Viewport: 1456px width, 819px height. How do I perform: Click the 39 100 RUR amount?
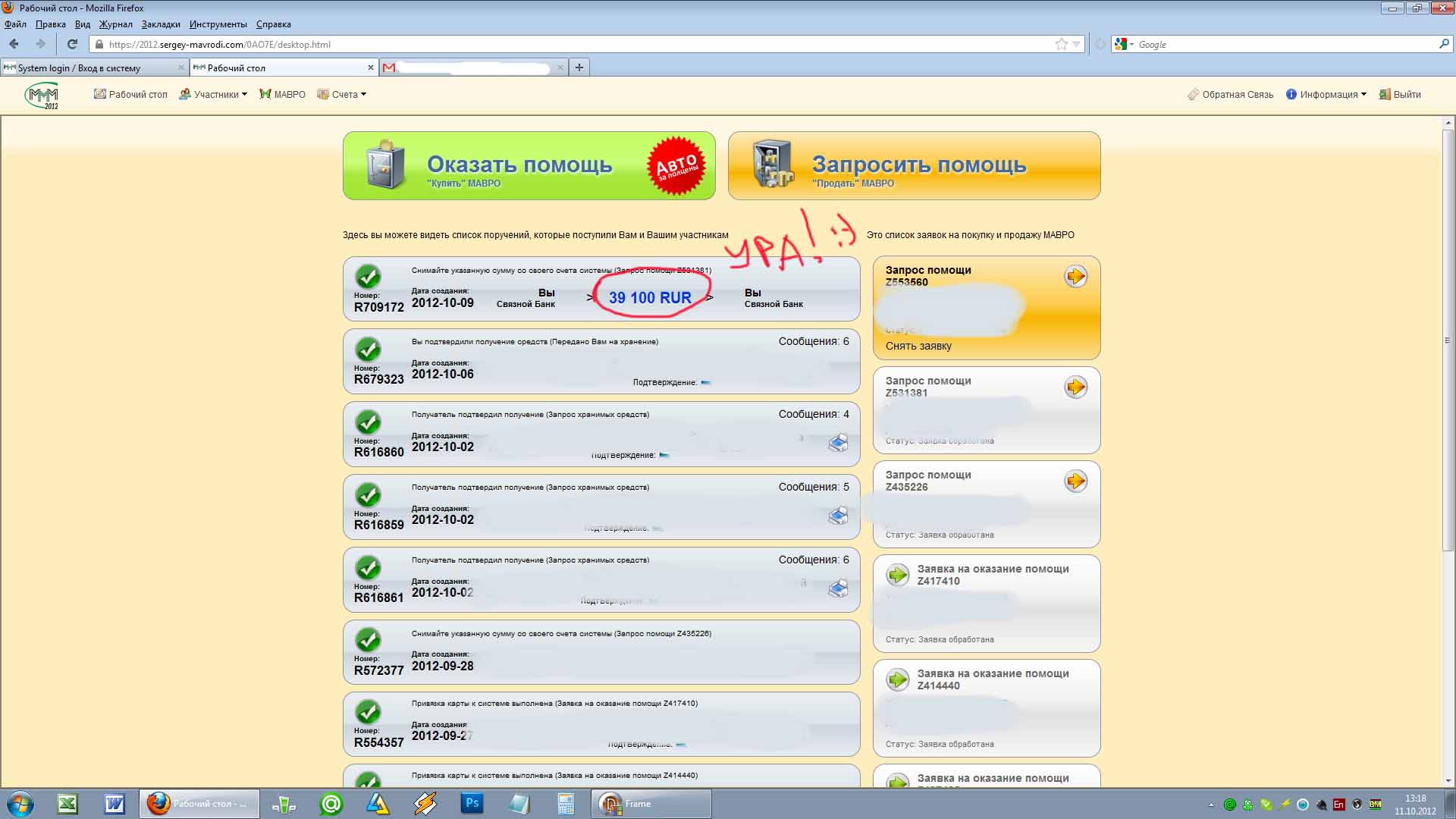650,298
